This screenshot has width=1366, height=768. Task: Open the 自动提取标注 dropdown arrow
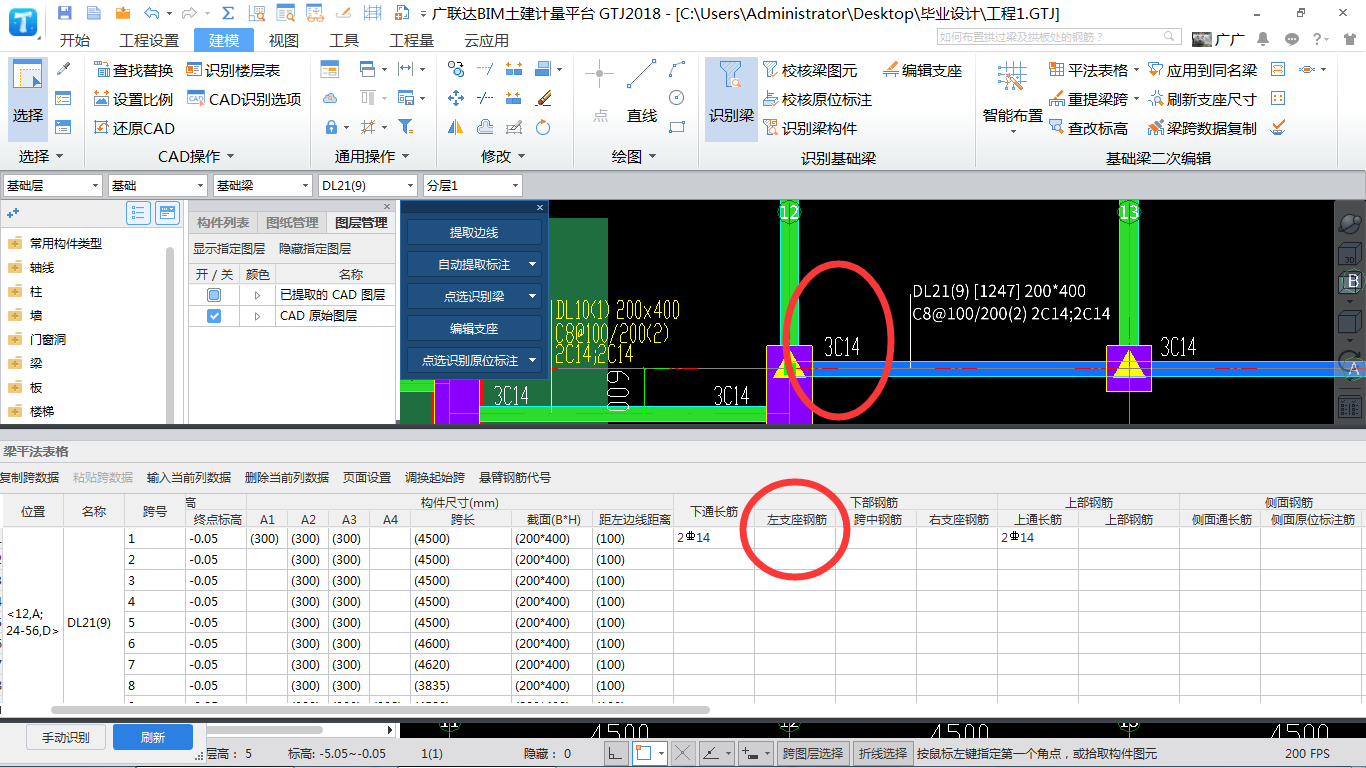click(532, 265)
